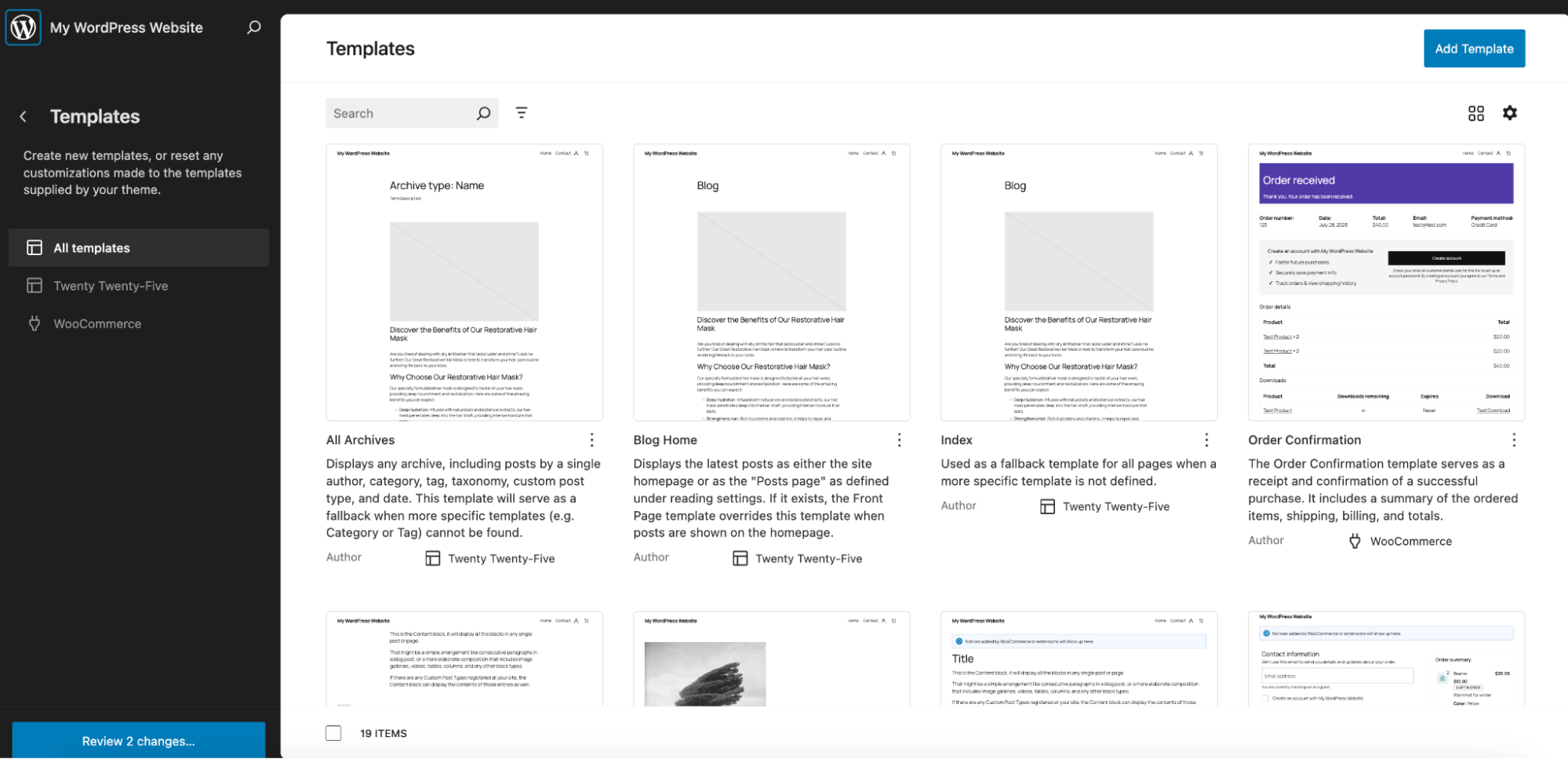This screenshot has width=1568, height=759.
Task: Open the options menu for Order Confirmation
Action: (x=1513, y=440)
